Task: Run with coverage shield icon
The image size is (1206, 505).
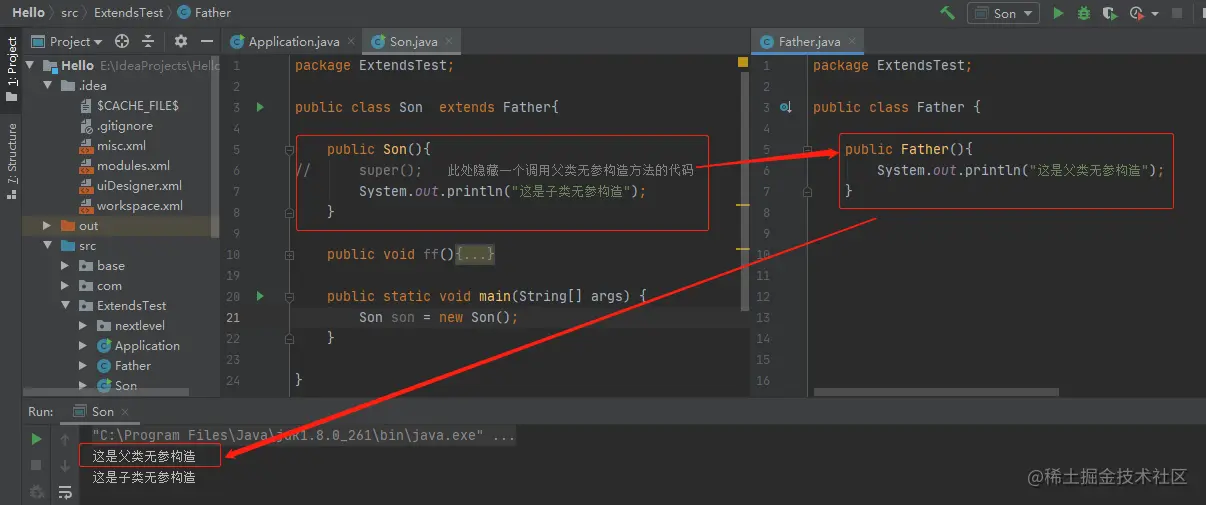Action: click(x=1109, y=13)
